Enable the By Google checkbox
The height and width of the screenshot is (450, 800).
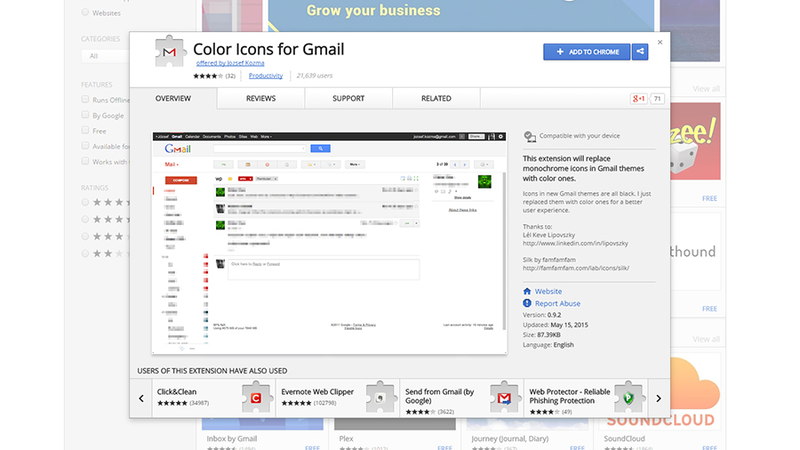tap(85, 115)
